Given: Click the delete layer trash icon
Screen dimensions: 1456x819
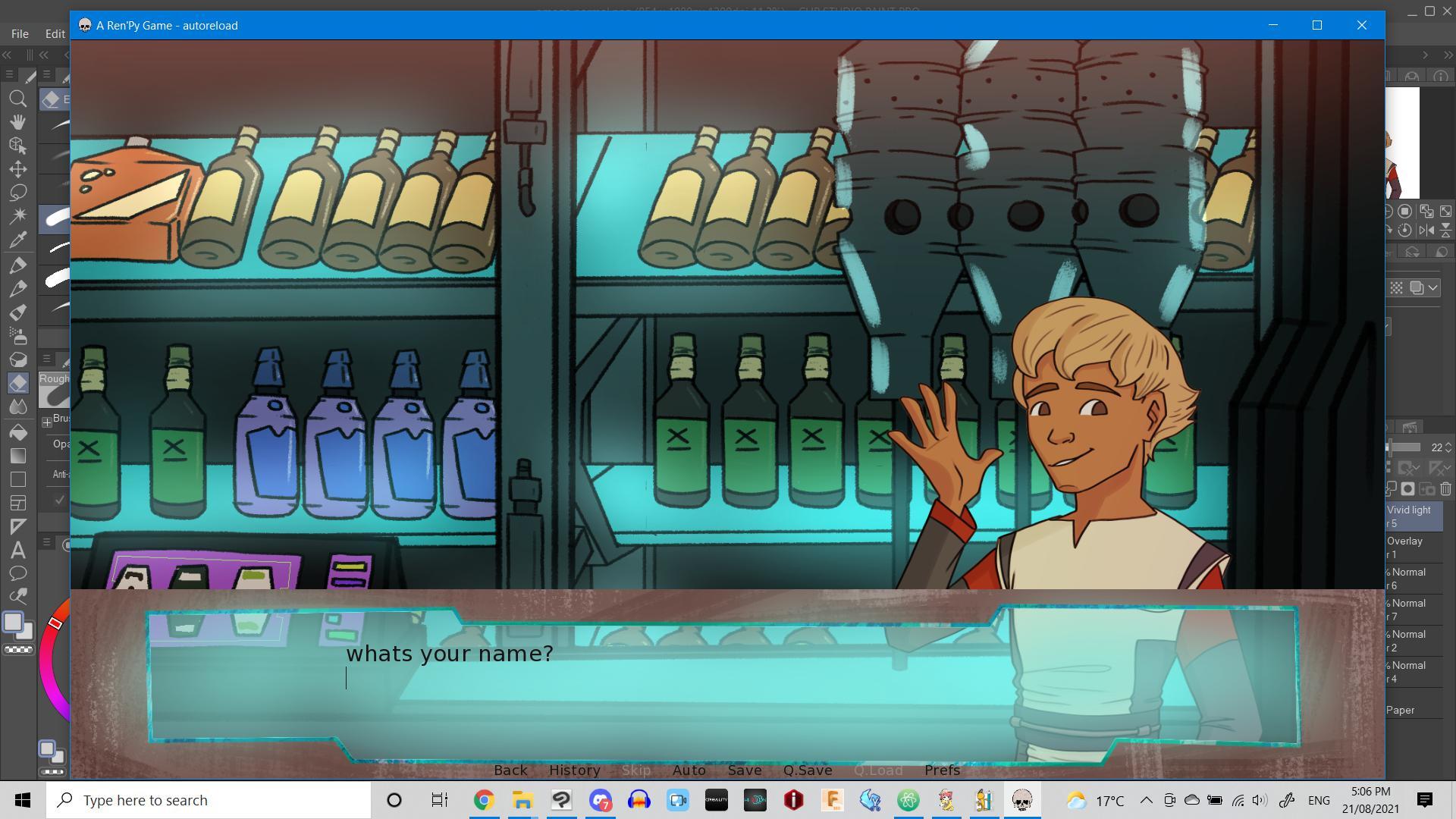Looking at the screenshot, I should (x=1445, y=489).
